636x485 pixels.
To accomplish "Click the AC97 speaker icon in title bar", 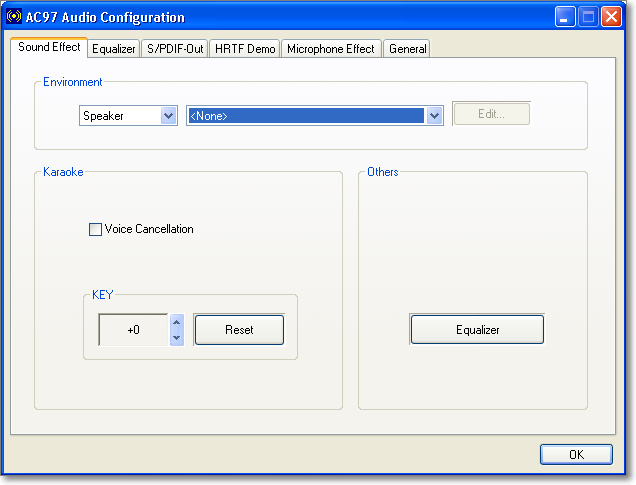I will click(14, 16).
